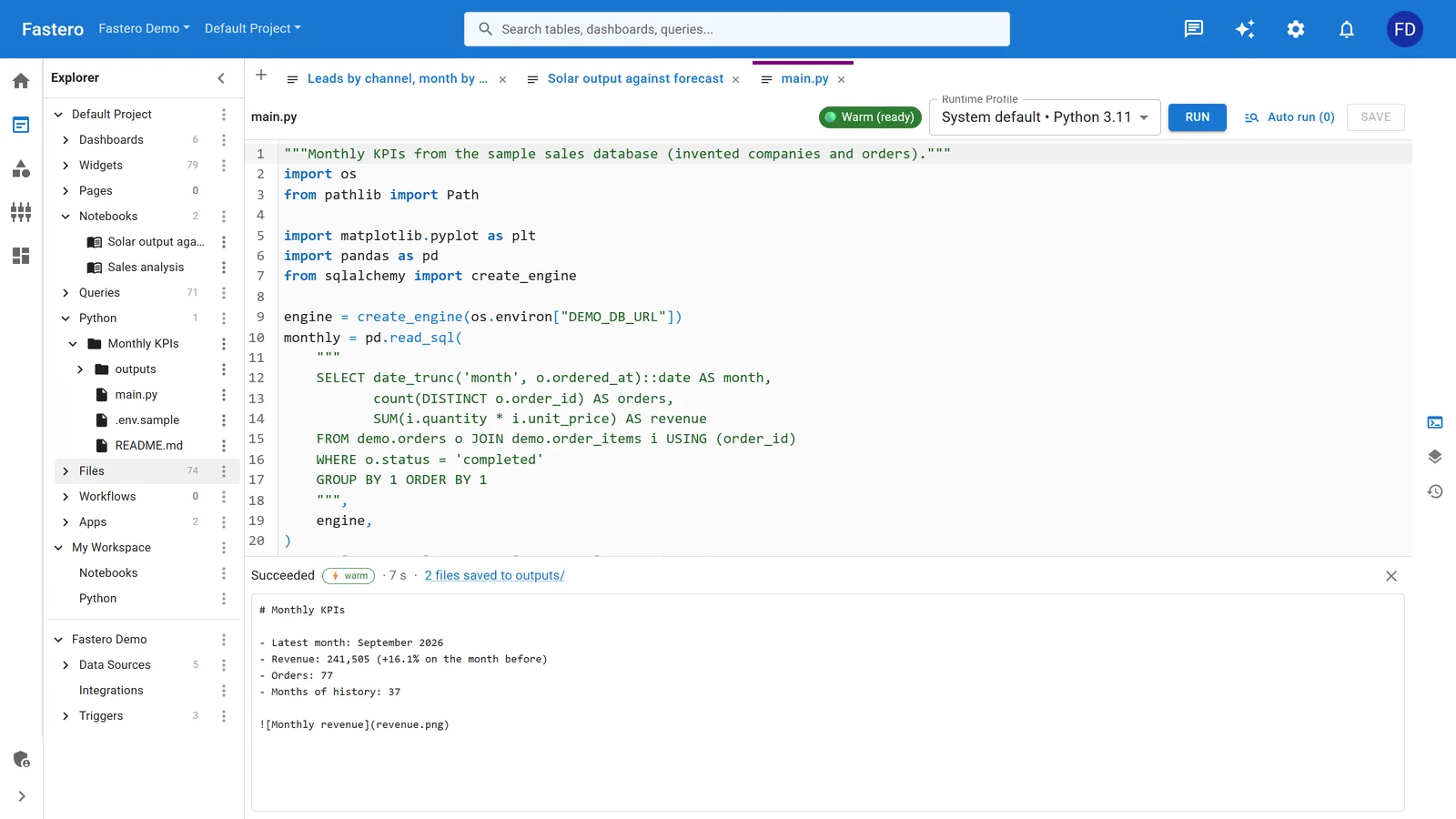Click the Auto run (0) button
Screen dimensions: 1456x819
point(1289,117)
